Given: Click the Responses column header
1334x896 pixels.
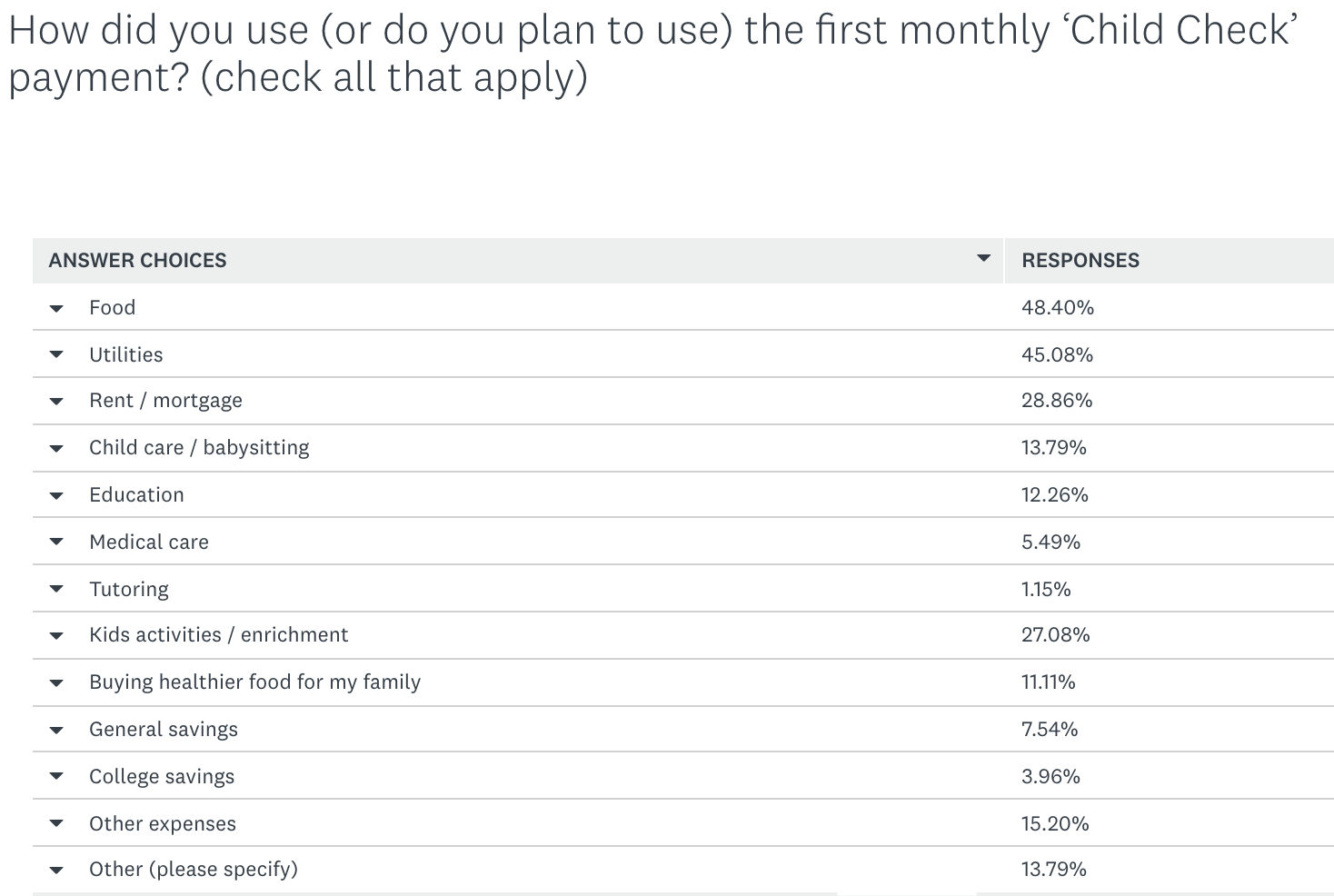Looking at the screenshot, I should point(1080,260).
